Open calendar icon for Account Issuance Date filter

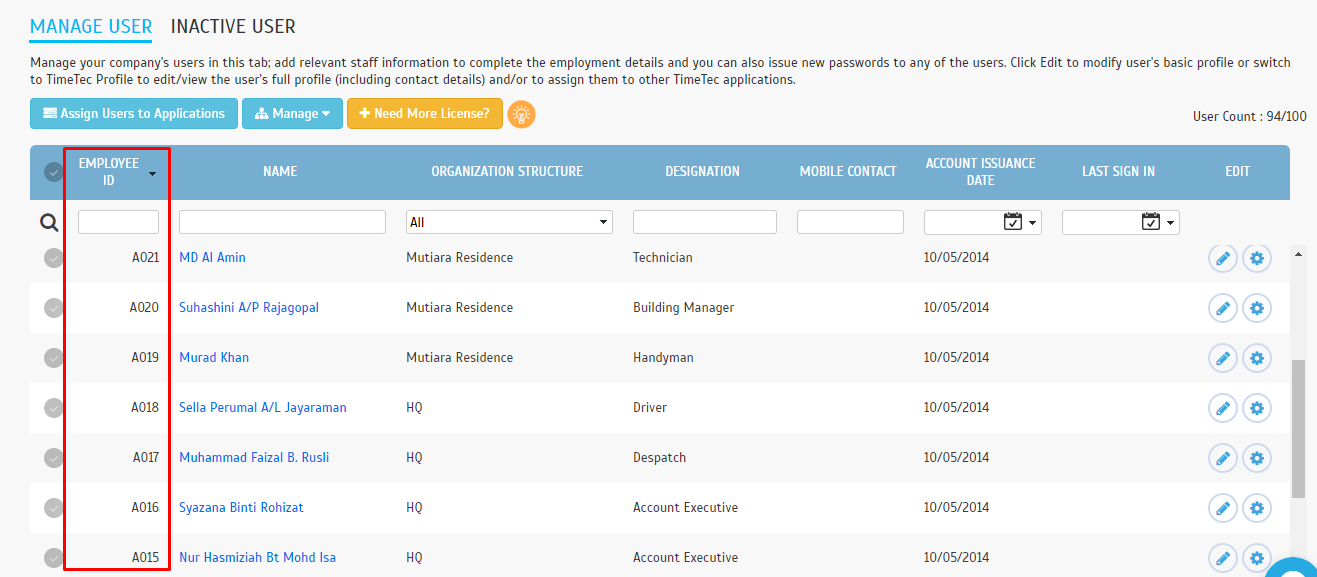1013,222
